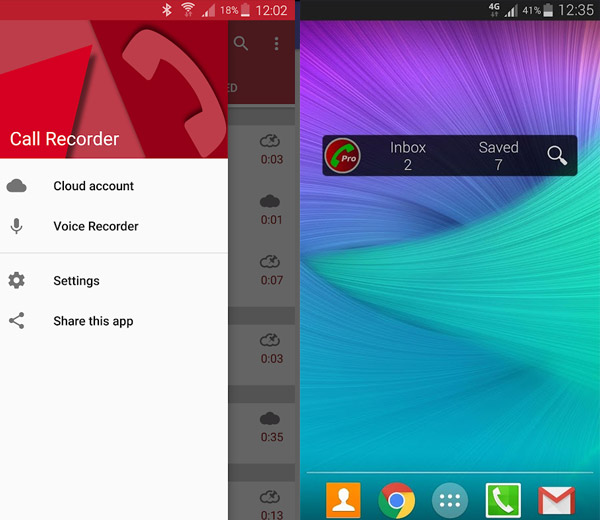600x520 pixels.
Task: Tap the widget's search magnifier icon
Action: 557,155
